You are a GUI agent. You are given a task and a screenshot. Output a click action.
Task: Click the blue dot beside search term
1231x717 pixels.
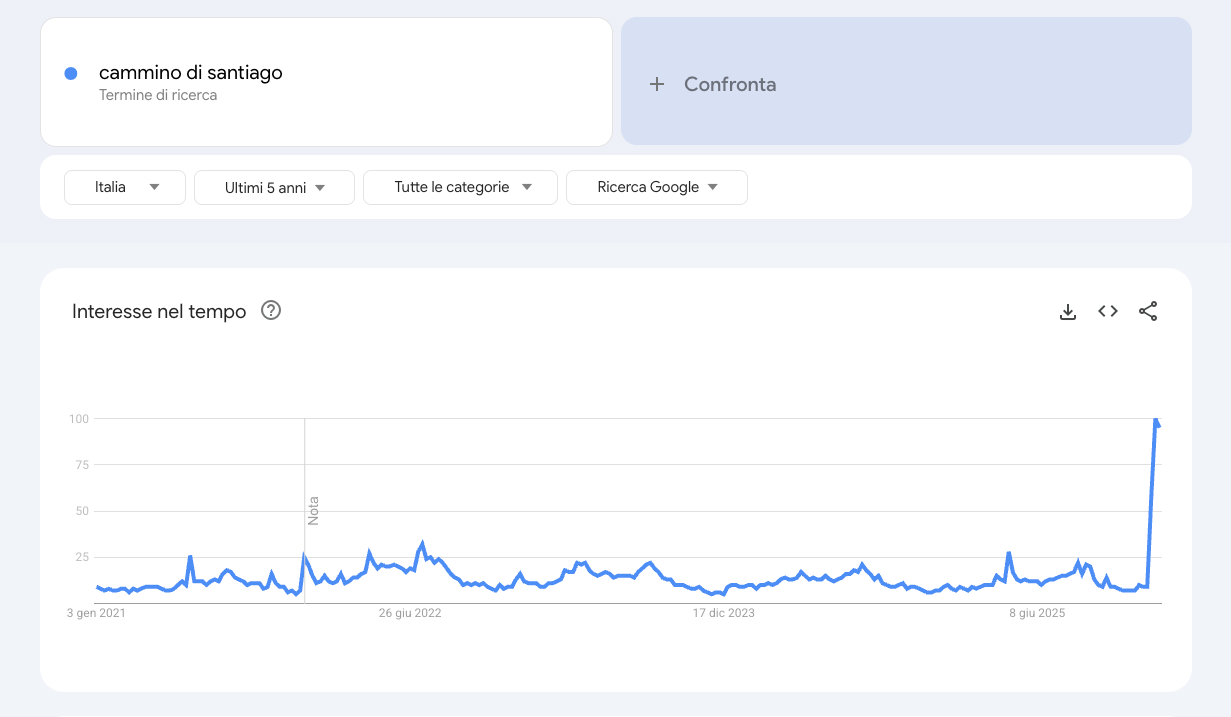click(71, 73)
